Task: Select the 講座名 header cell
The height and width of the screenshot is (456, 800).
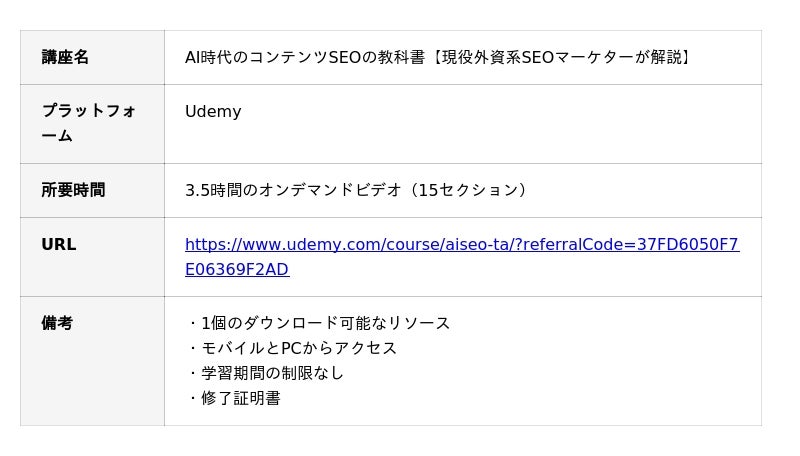Action: coord(92,57)
